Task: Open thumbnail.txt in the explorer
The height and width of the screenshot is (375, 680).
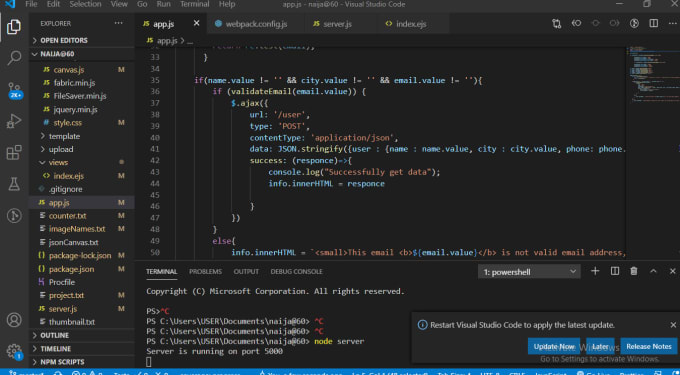Action: 72,322
